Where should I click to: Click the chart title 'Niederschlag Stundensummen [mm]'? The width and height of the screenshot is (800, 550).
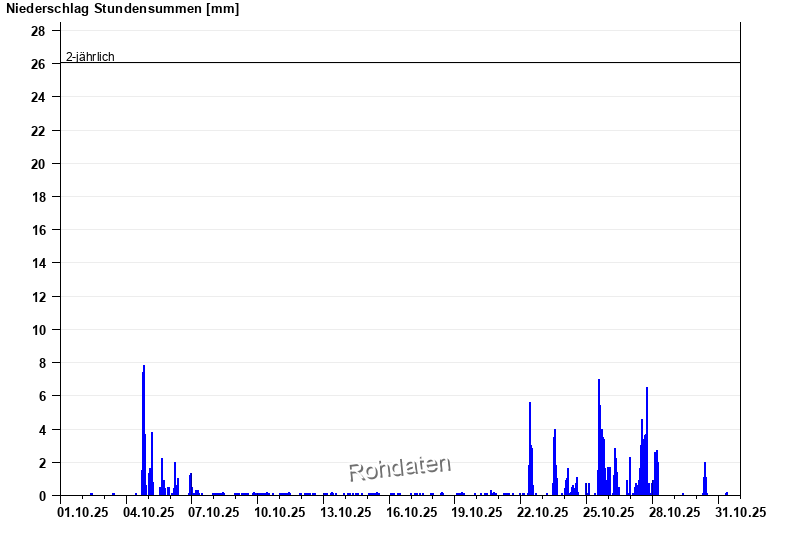coord(122,9)
